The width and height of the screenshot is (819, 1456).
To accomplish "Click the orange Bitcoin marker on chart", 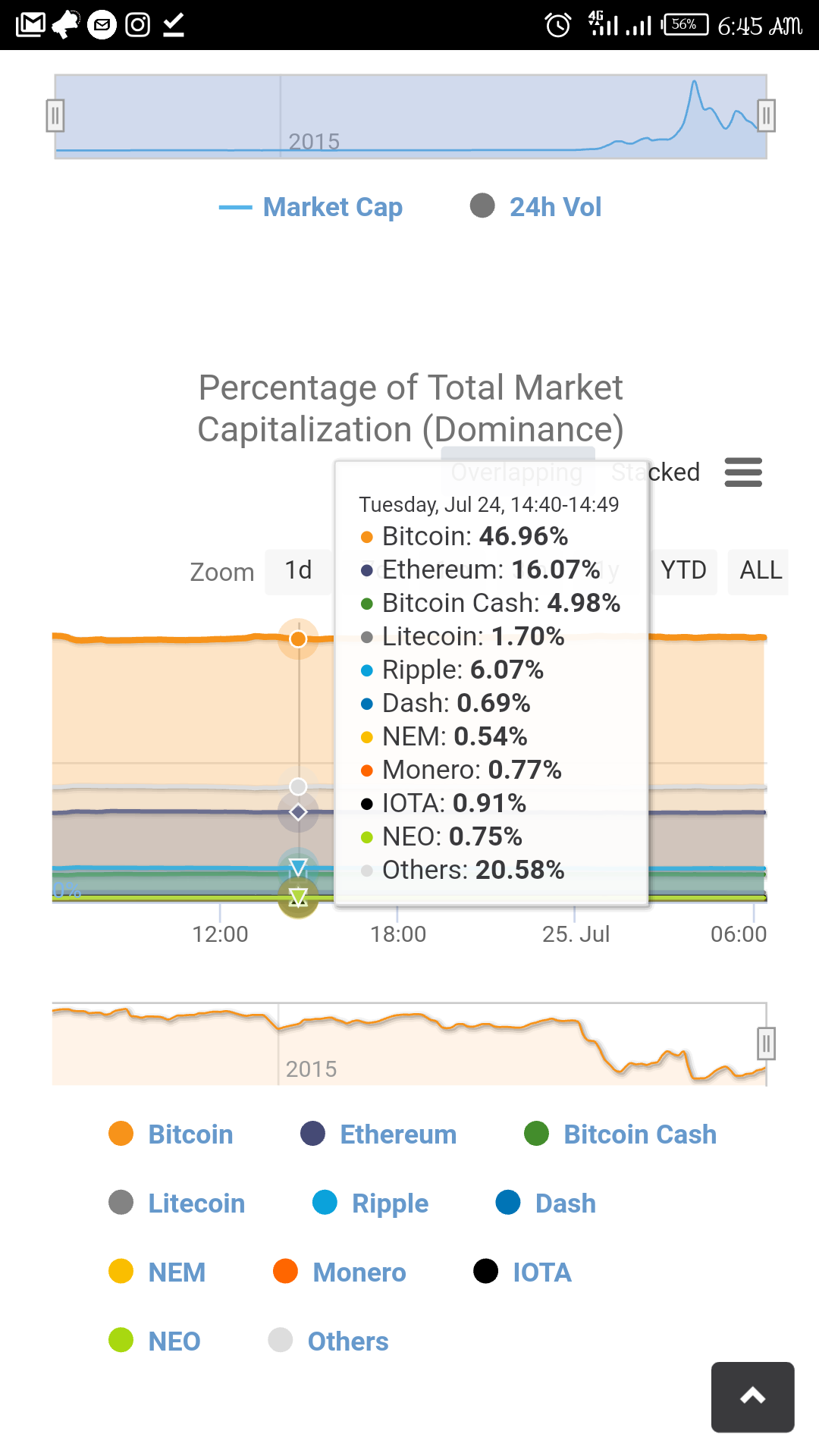I will (x=299, y=639).
